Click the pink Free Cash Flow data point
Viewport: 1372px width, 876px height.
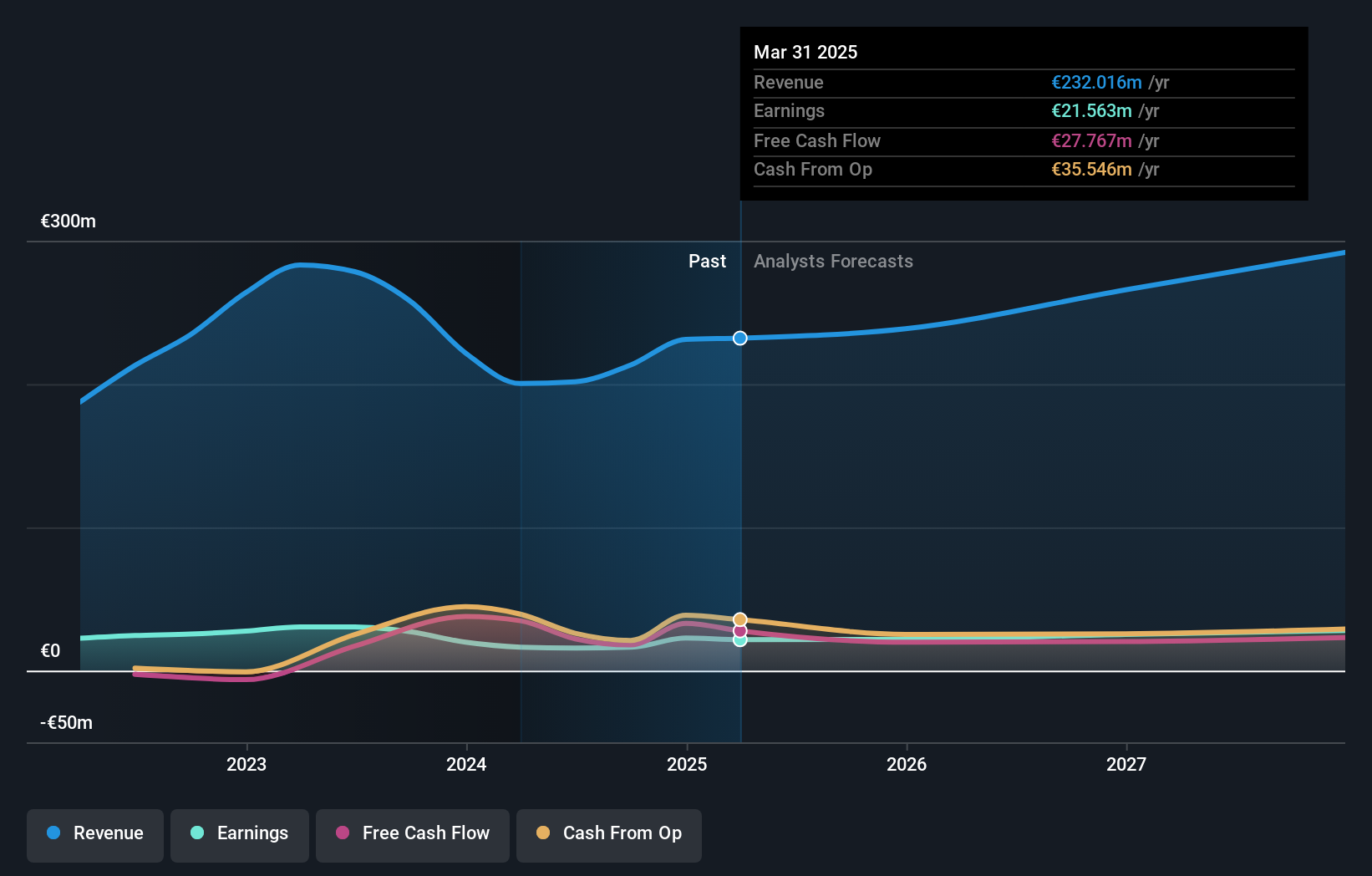click(x=740, y=630)
